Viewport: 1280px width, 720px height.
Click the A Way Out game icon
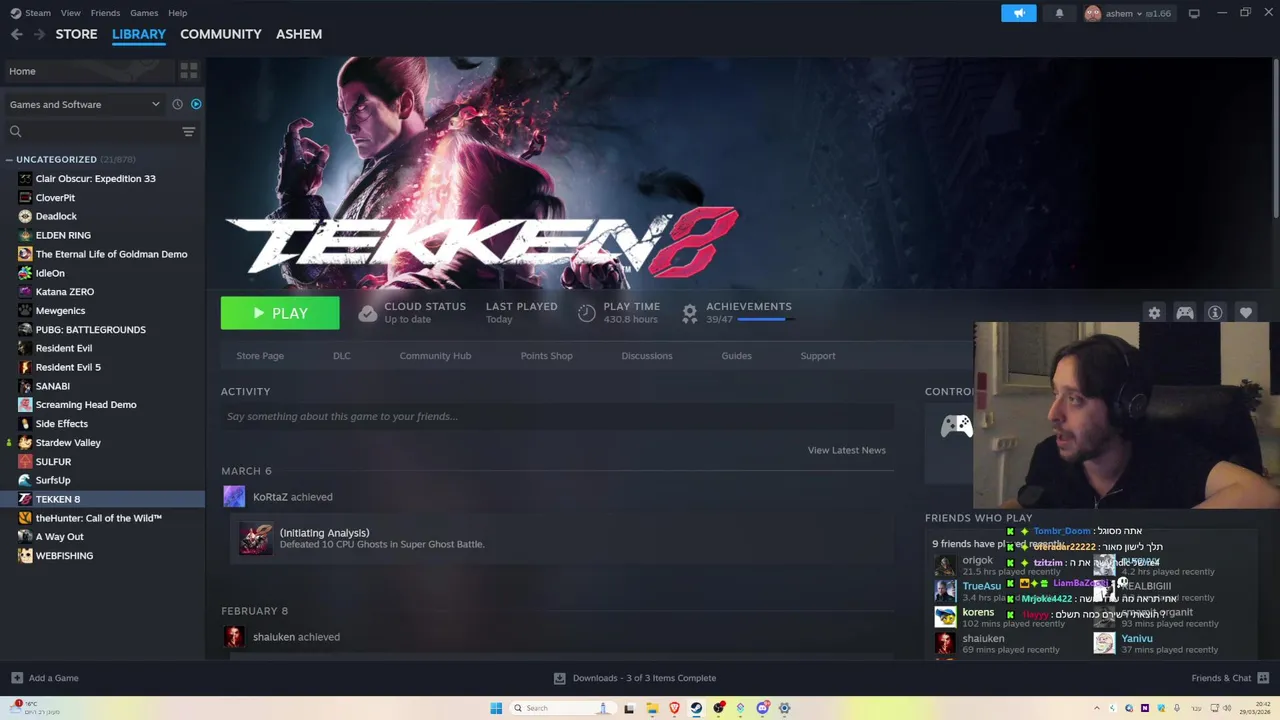click(x=25, y=536)
